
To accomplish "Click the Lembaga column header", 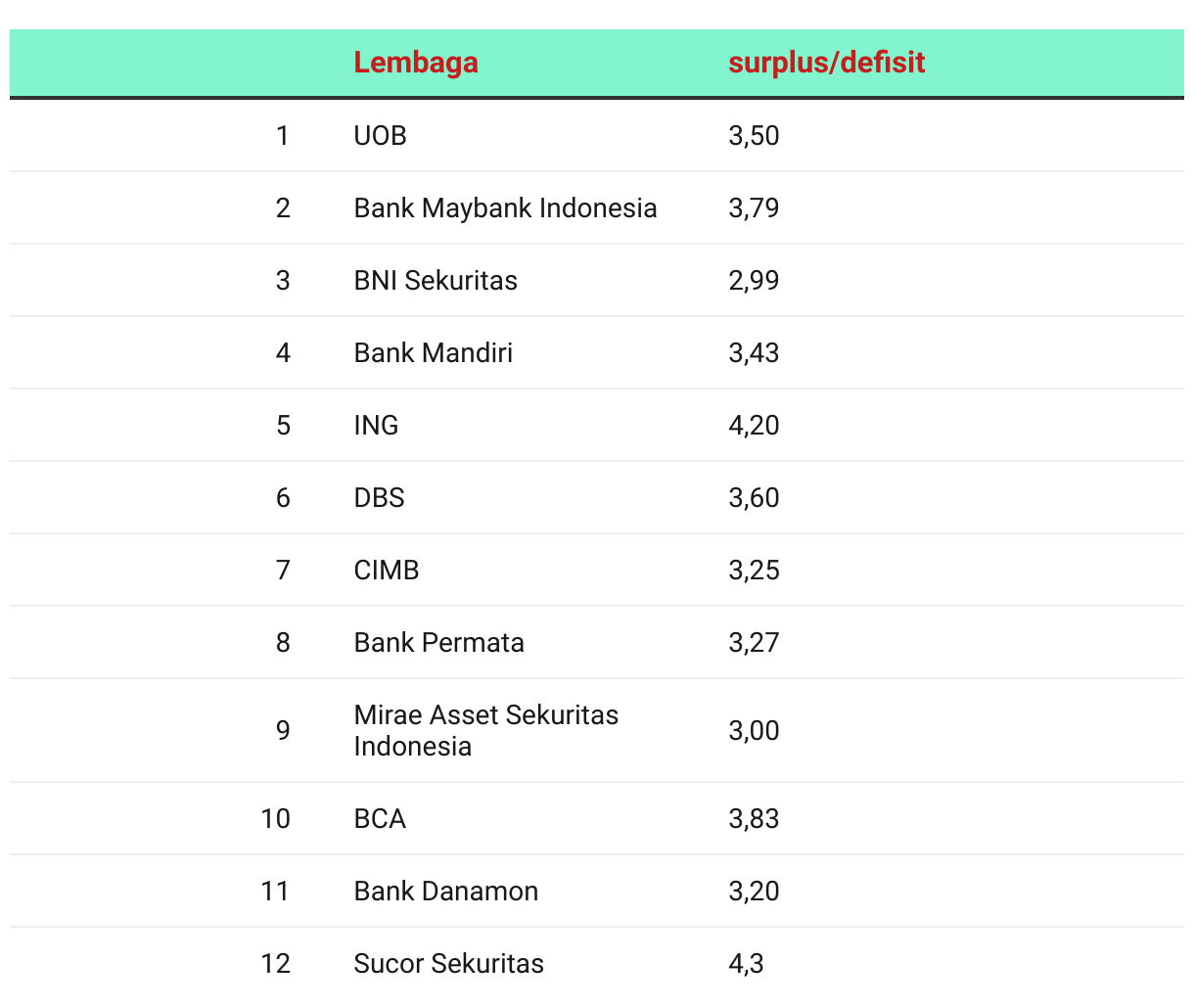I will pos(416,63).
